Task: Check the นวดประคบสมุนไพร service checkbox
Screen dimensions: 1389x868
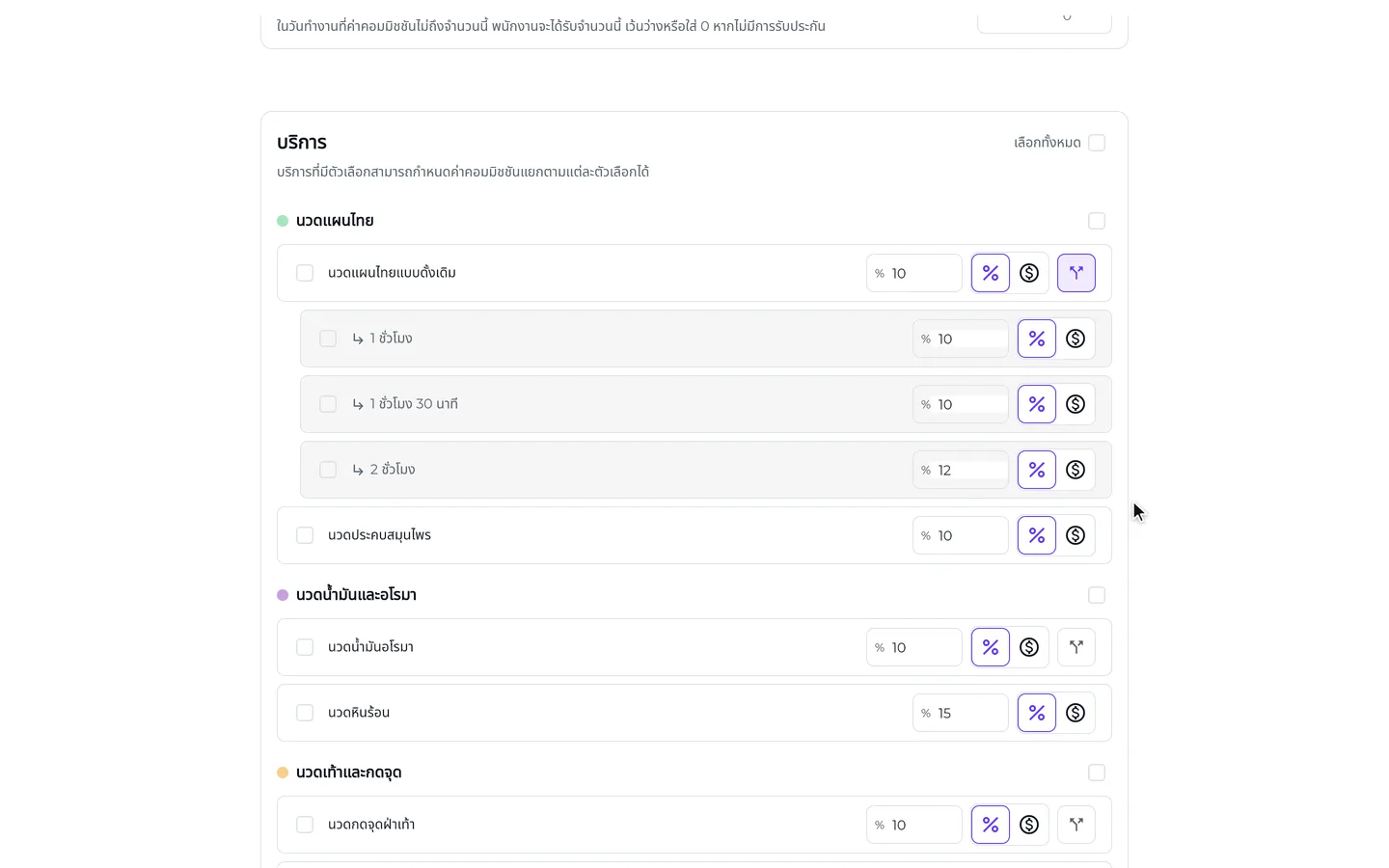Action: coord(305,535)
